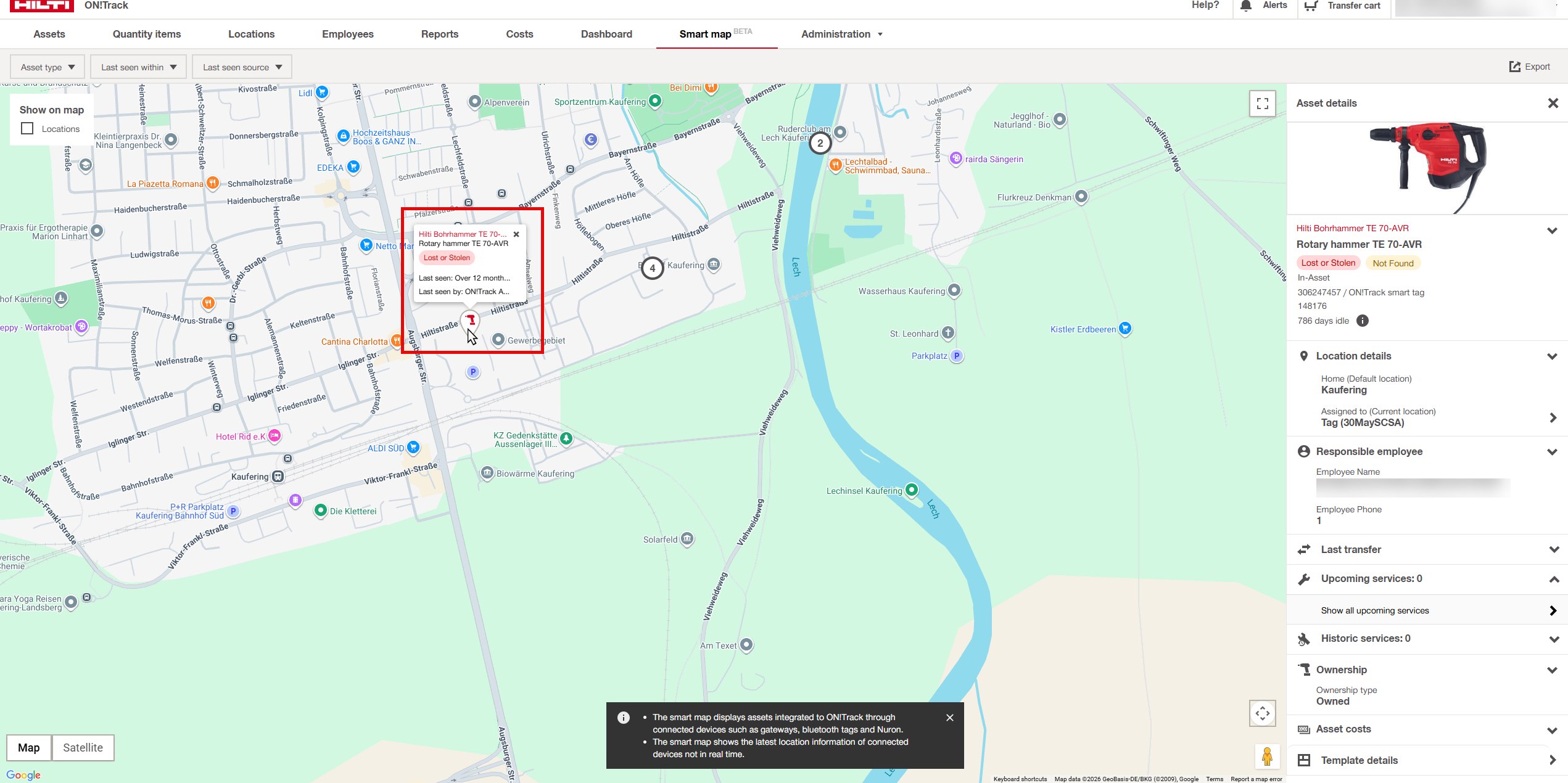This screenshot has width=1568, height=783.
Task: Collapse the Responsible employee section
Action: point(1552,452)
